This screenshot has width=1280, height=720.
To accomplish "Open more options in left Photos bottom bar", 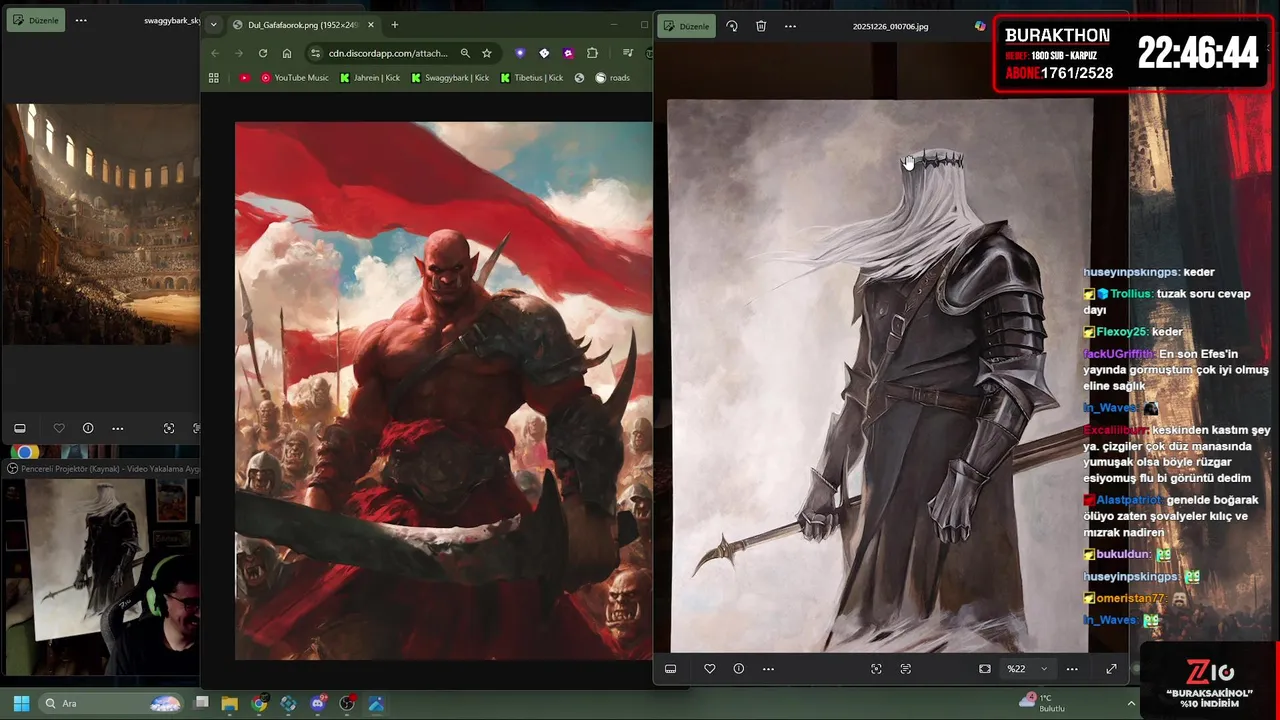I will click(118, 428).
